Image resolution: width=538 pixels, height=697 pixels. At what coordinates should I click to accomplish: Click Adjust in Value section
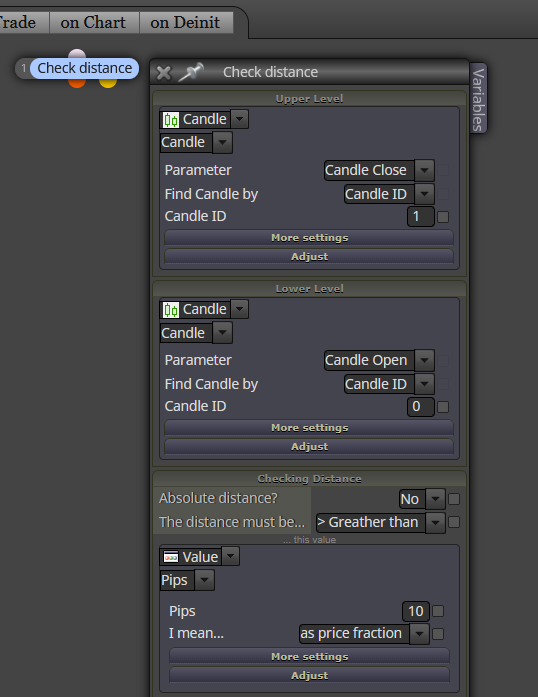tap(309, 675)
